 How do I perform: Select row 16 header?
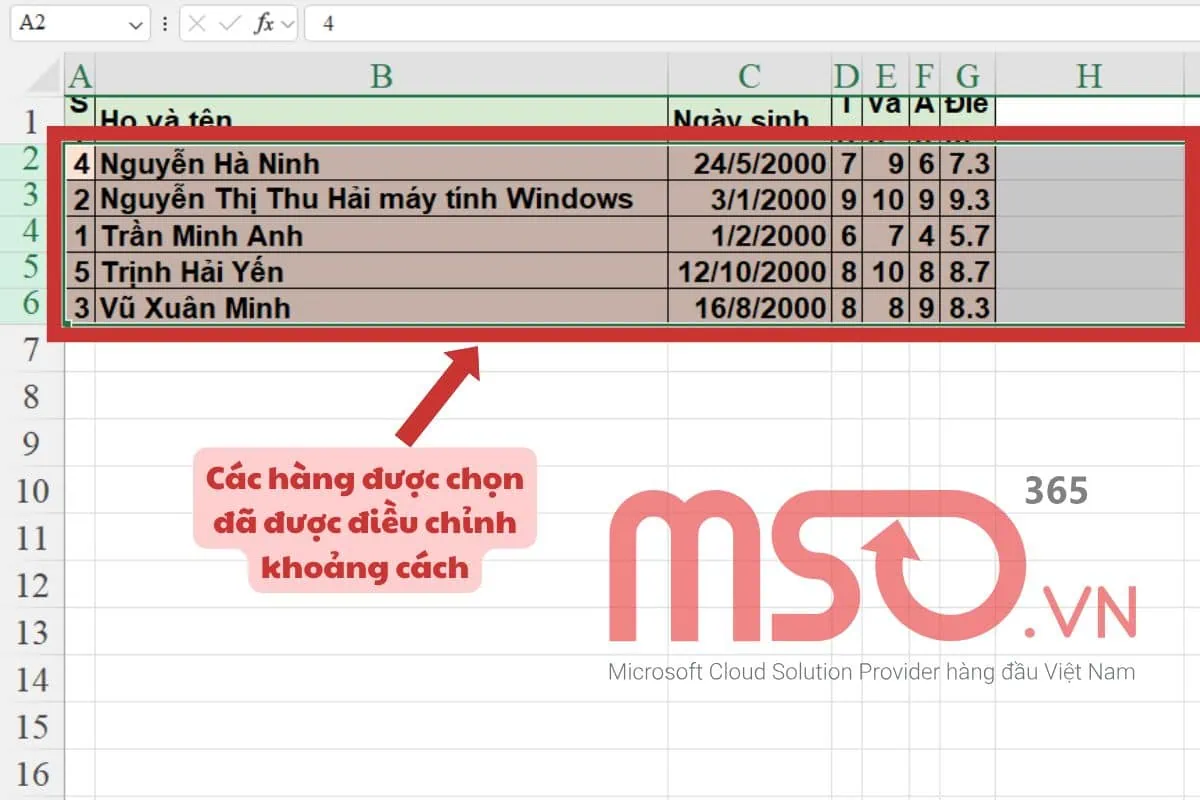coord(32,774)
